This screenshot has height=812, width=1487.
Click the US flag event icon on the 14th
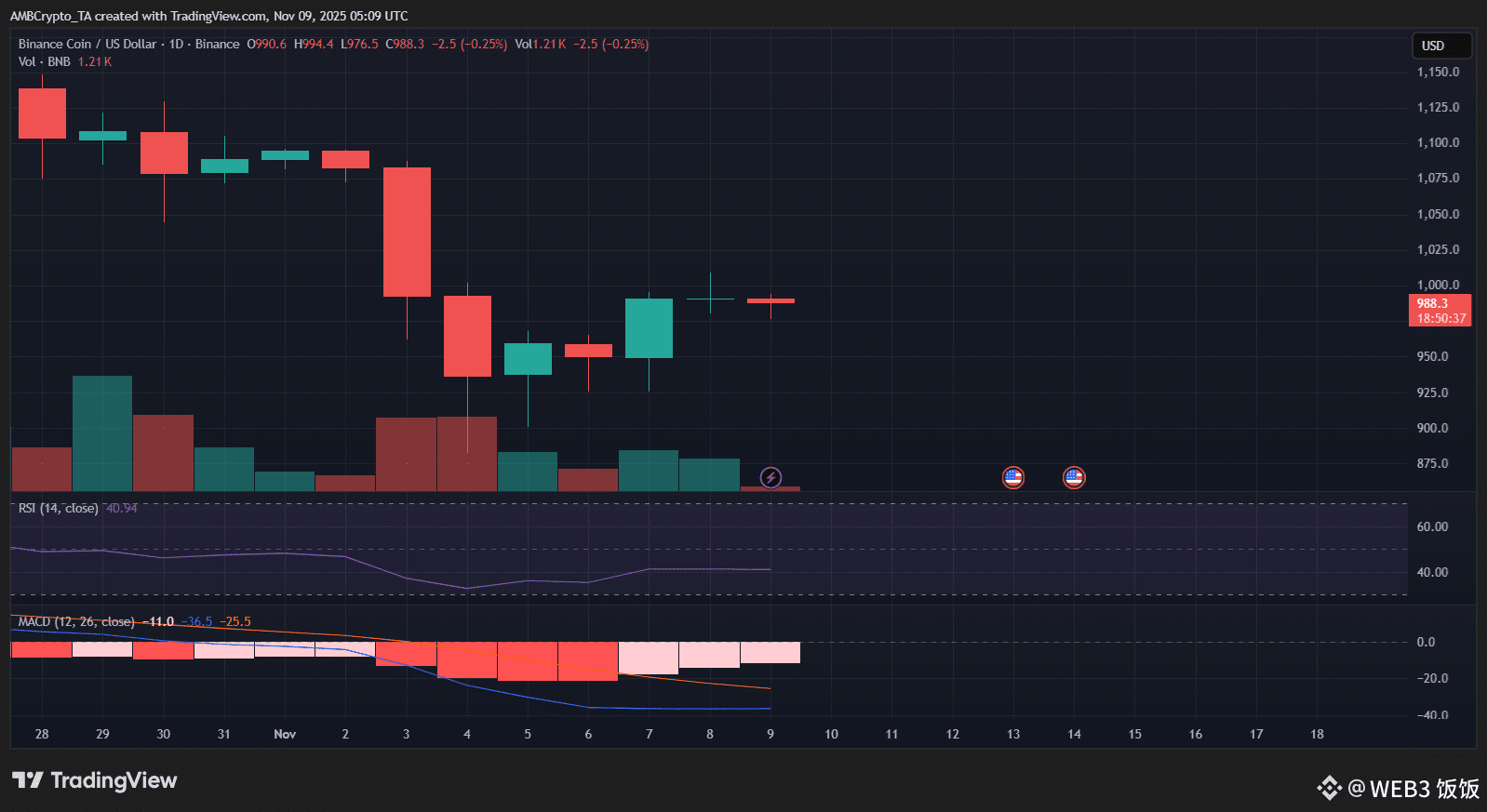click(x=1074, y=477)
